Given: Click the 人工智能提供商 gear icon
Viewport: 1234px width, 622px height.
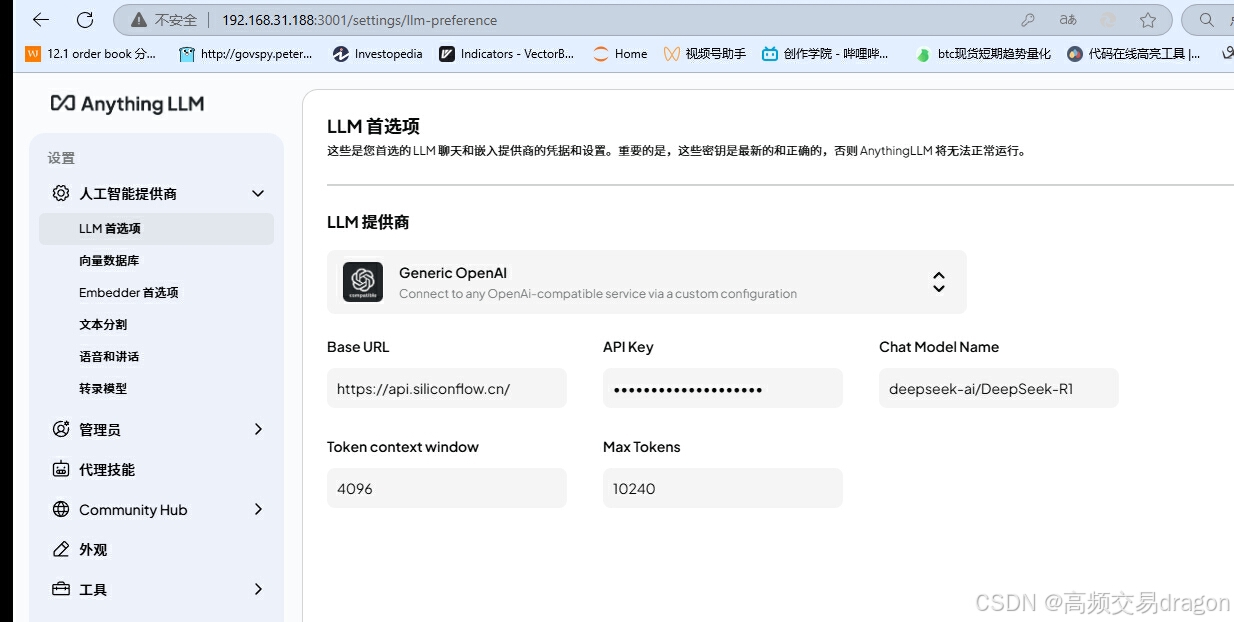Looking at the screenshot, I should click(61, 193).
